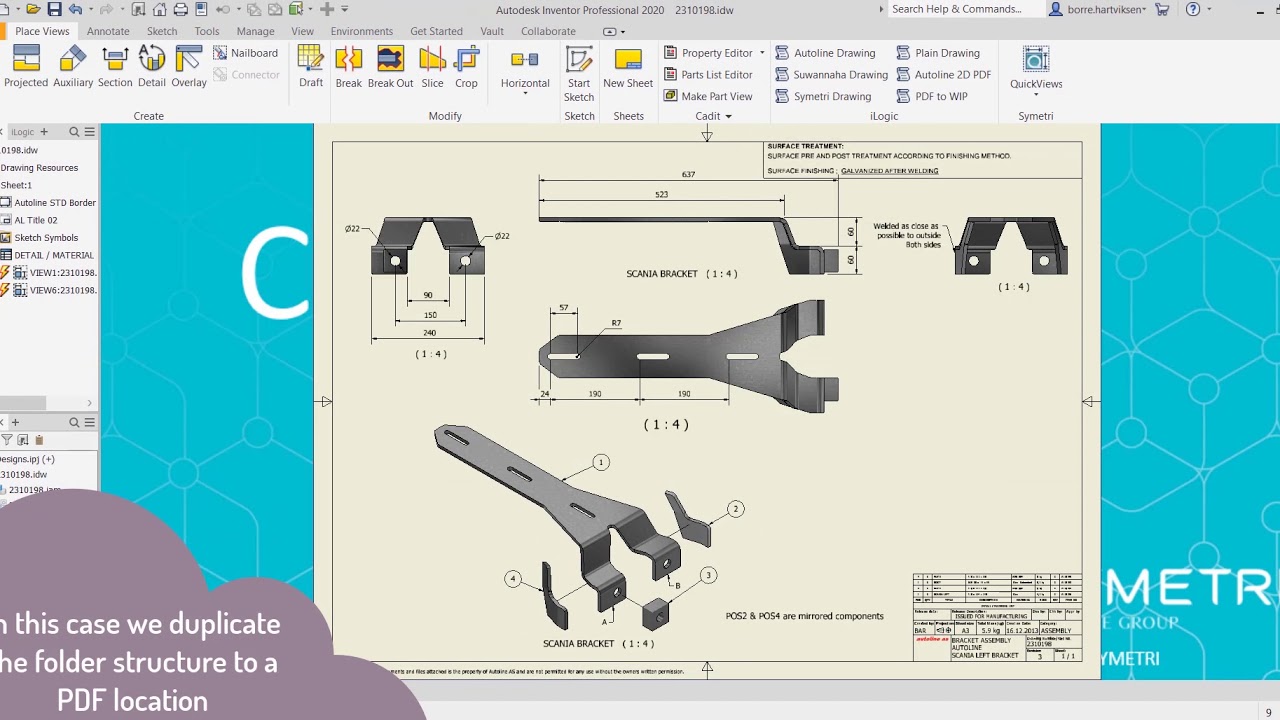This screenshot has height=720, width=1280.
Task: Run the Autoline Drawing iLogic rule
Action: (x=825, y=53)
